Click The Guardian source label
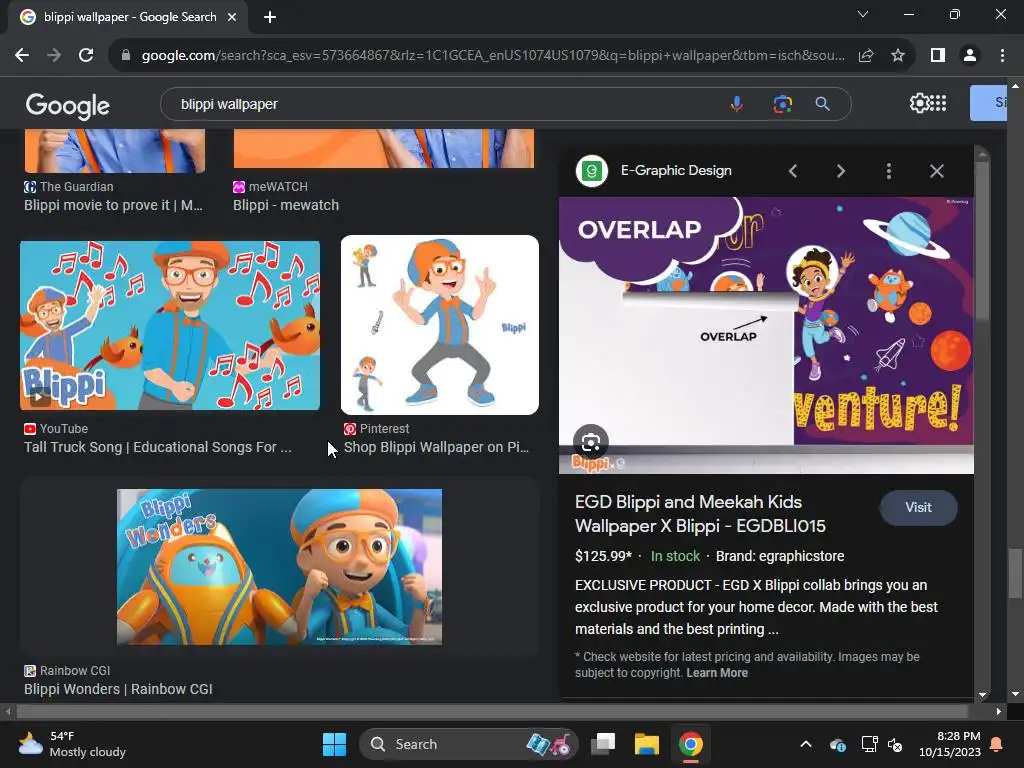Viewport: 1024px width, 768px height. click(x=76, y=187)
